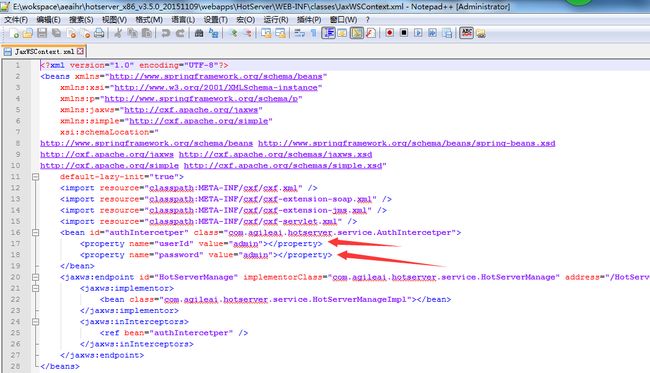The height and width of the screenshot is (373, 650).
Task: Click the Paste clipboard icon
Action: [146, 33]
